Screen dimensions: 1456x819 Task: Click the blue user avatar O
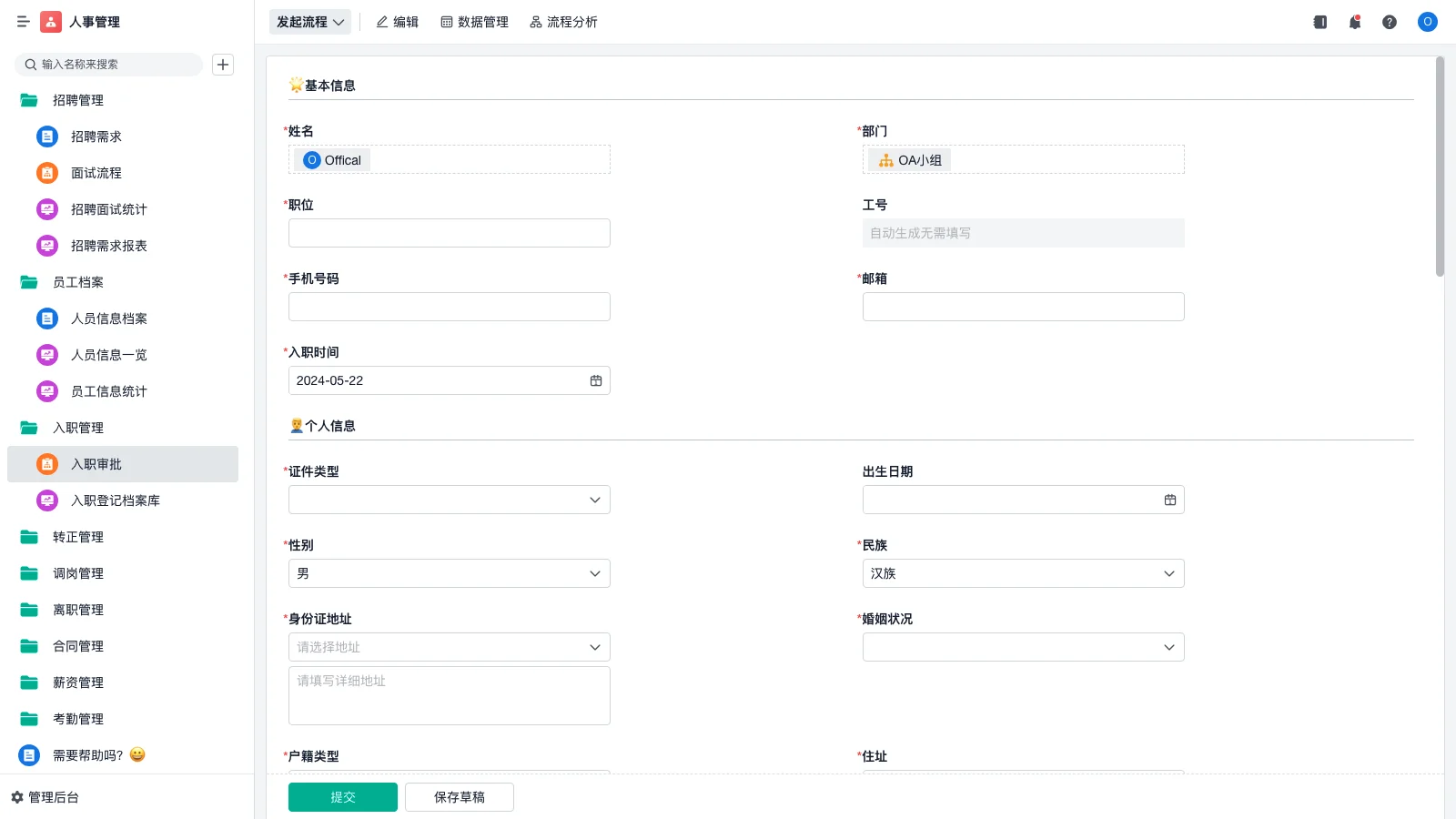point(1427,22)
